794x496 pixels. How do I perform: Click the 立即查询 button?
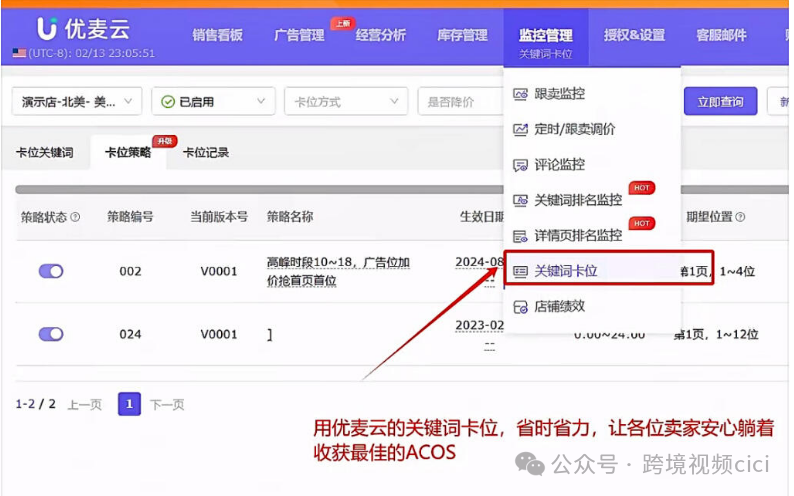click(x=721, y=101)
